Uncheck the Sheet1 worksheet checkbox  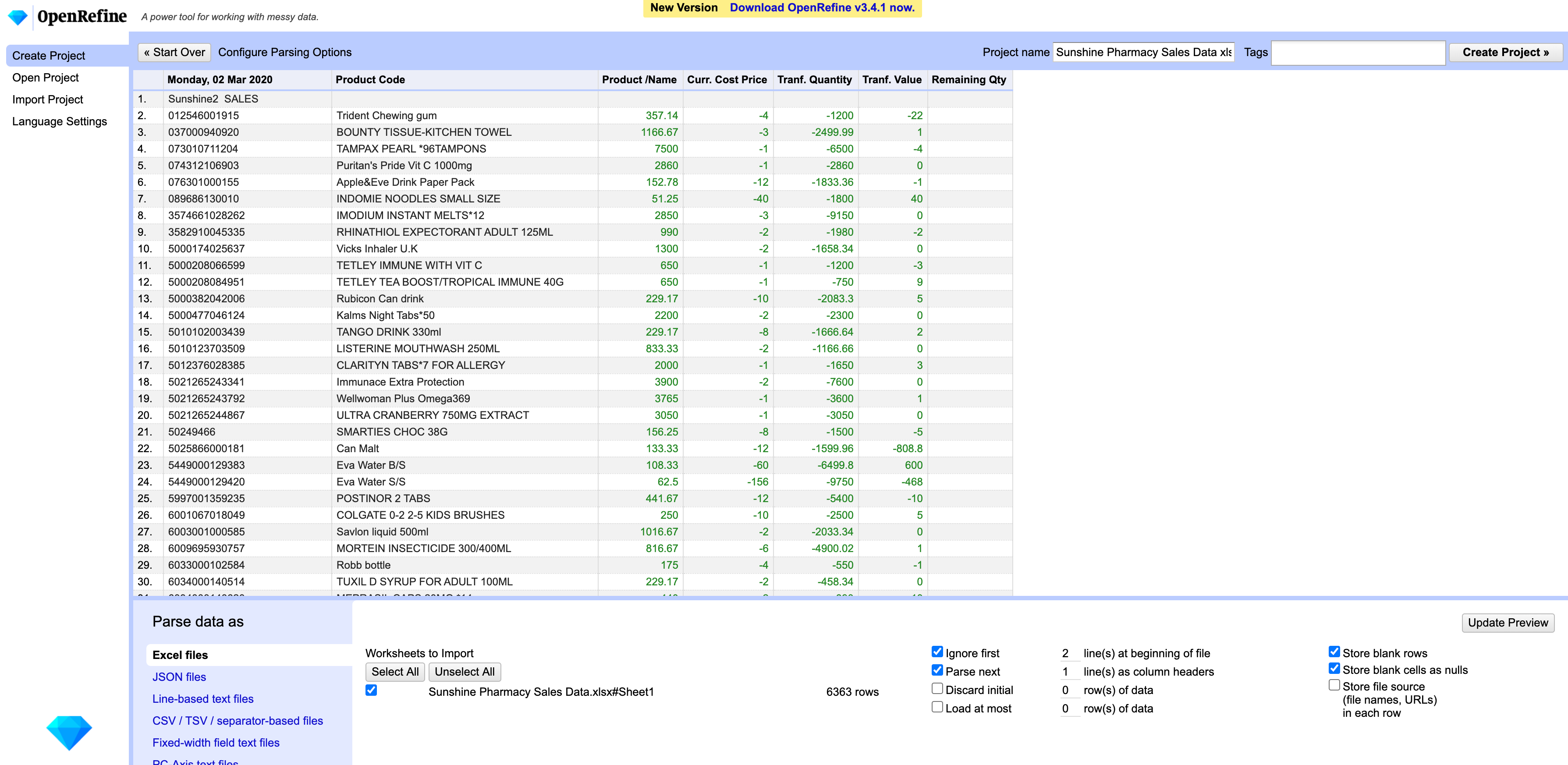pyautogui.click(x=371, y=690)
